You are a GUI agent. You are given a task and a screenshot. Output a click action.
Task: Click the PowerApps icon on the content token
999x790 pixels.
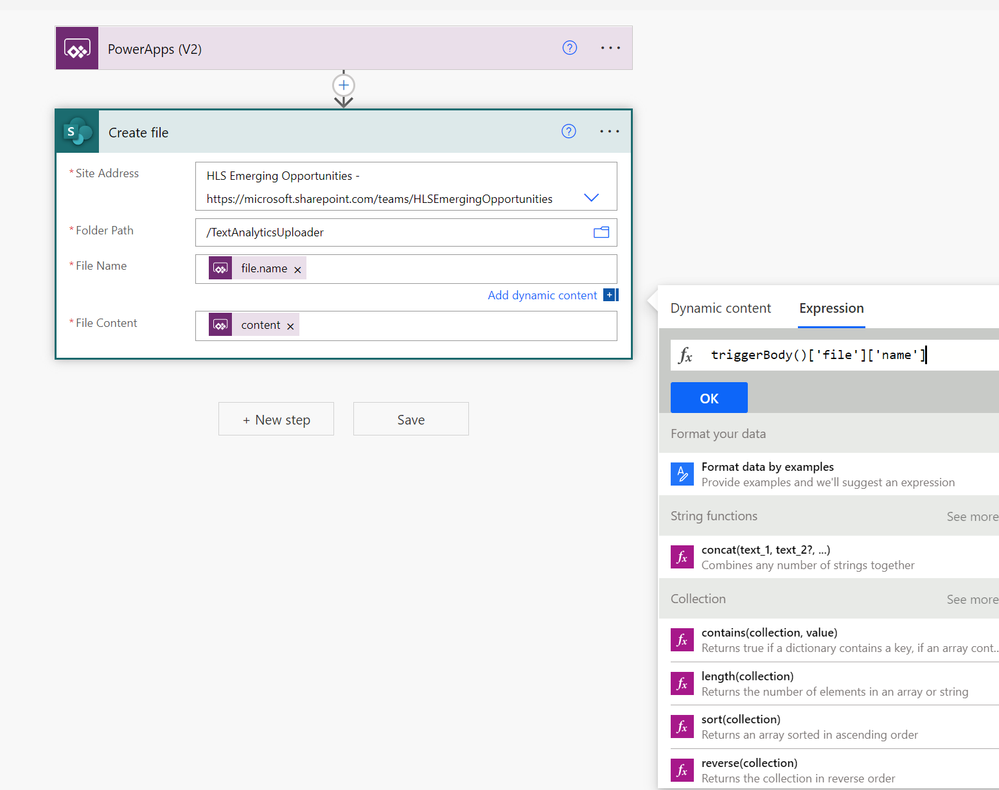(220, 325)
